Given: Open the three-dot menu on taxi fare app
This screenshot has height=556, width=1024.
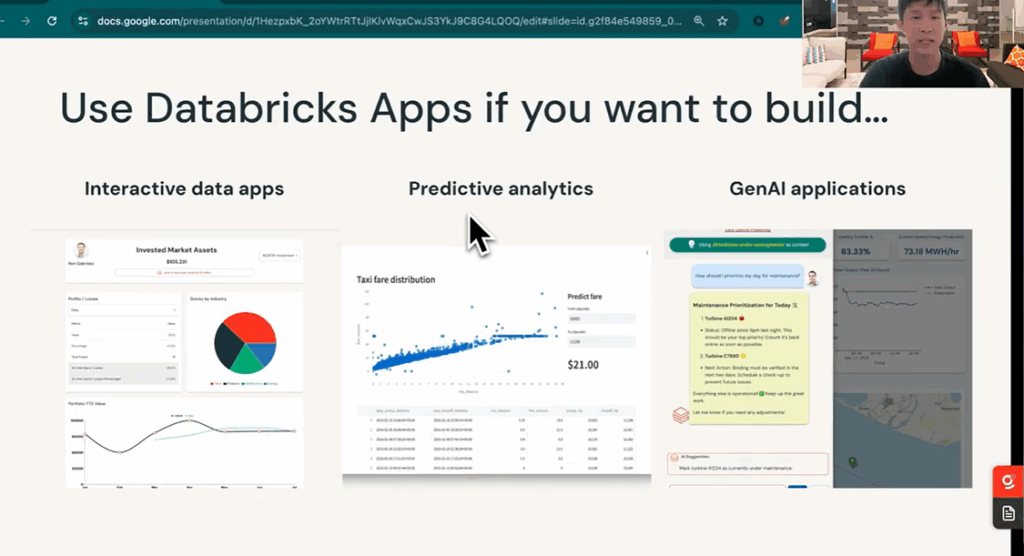Looking at the screenshot, I should click(x=647, y=253).
